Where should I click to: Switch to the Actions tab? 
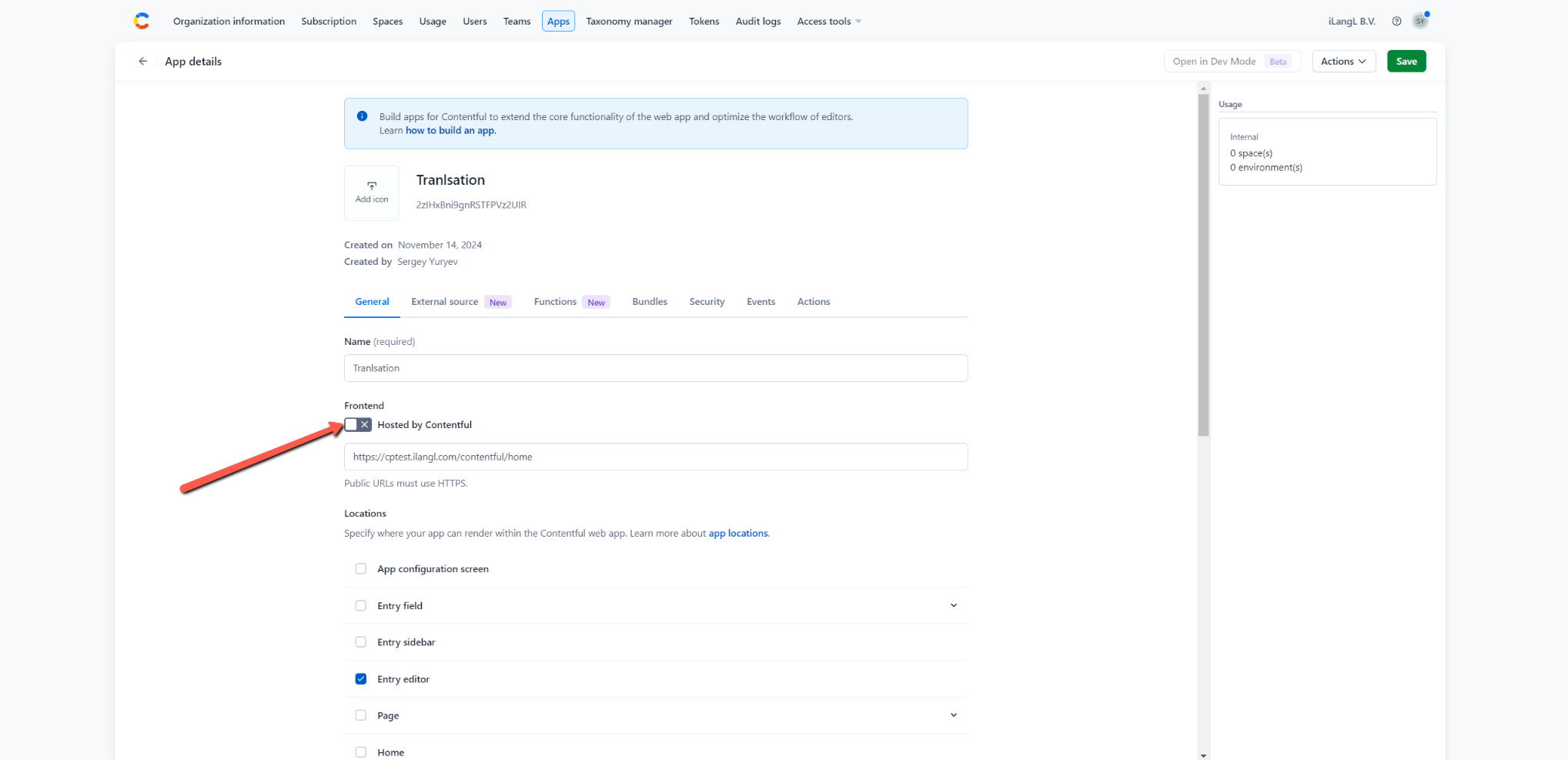click(814, 302)
